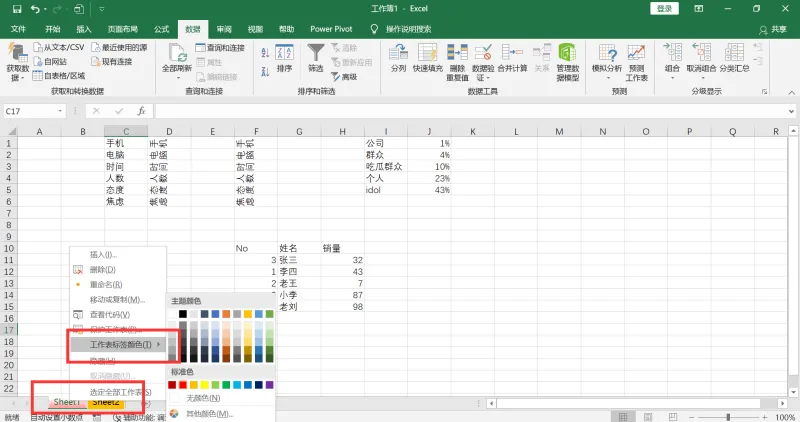Click the What-If Analysis (模拟分析) icon
Viewport: 800px width, 422px height.
click(607, 53)
